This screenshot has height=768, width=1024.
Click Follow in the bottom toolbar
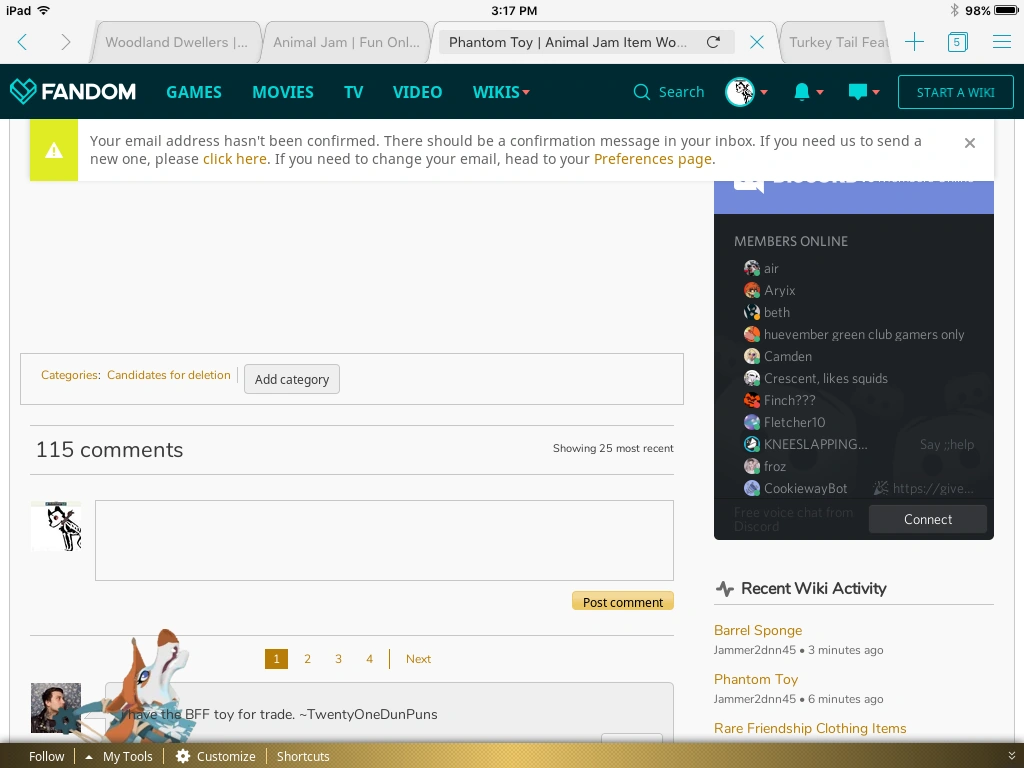pyautogui.click(x=46, y=756)
